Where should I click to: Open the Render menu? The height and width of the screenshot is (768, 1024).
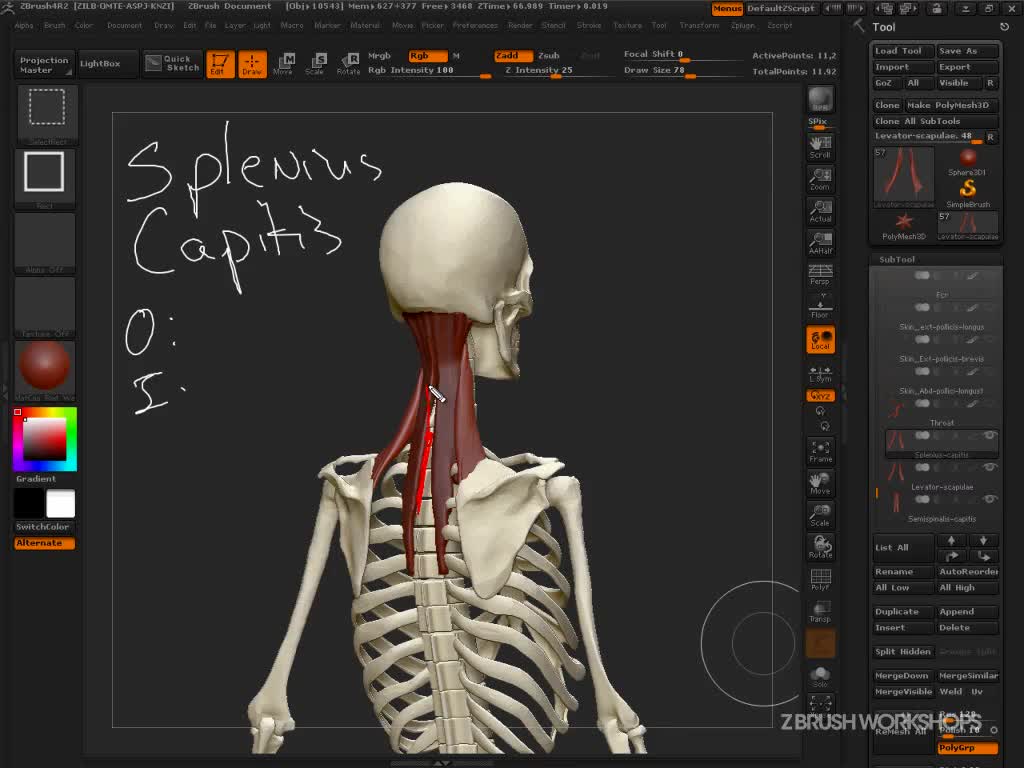(520, 25)
